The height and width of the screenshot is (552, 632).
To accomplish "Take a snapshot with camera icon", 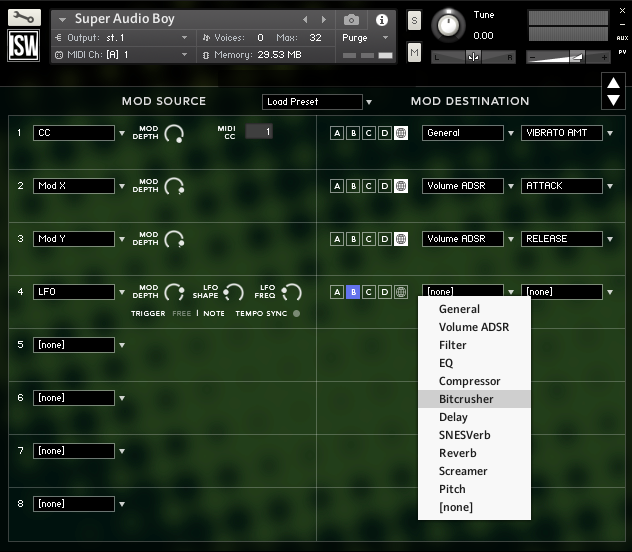I will [x=351, y=19].
